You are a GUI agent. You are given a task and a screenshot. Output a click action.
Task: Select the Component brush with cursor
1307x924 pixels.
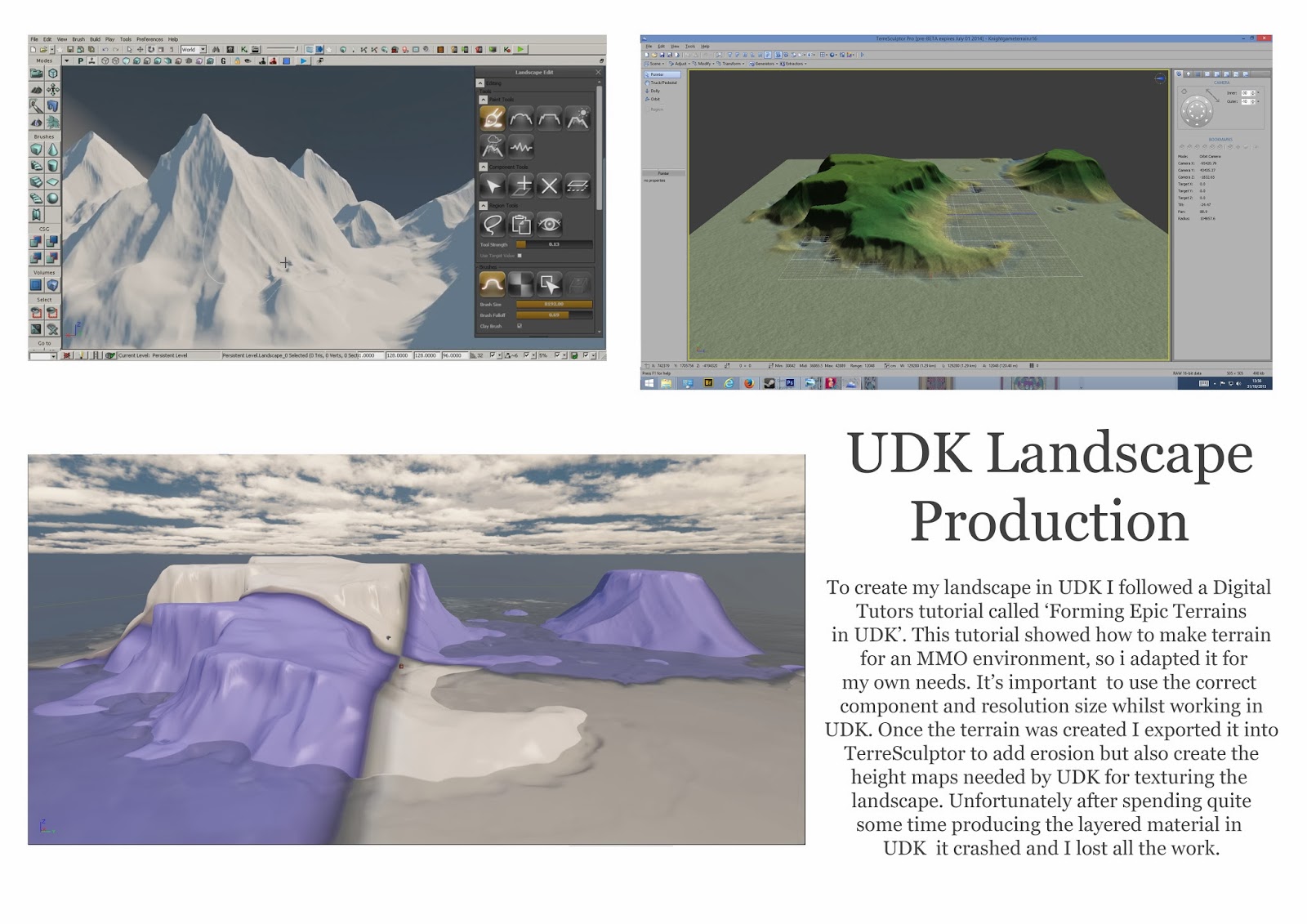coord(549,283)
